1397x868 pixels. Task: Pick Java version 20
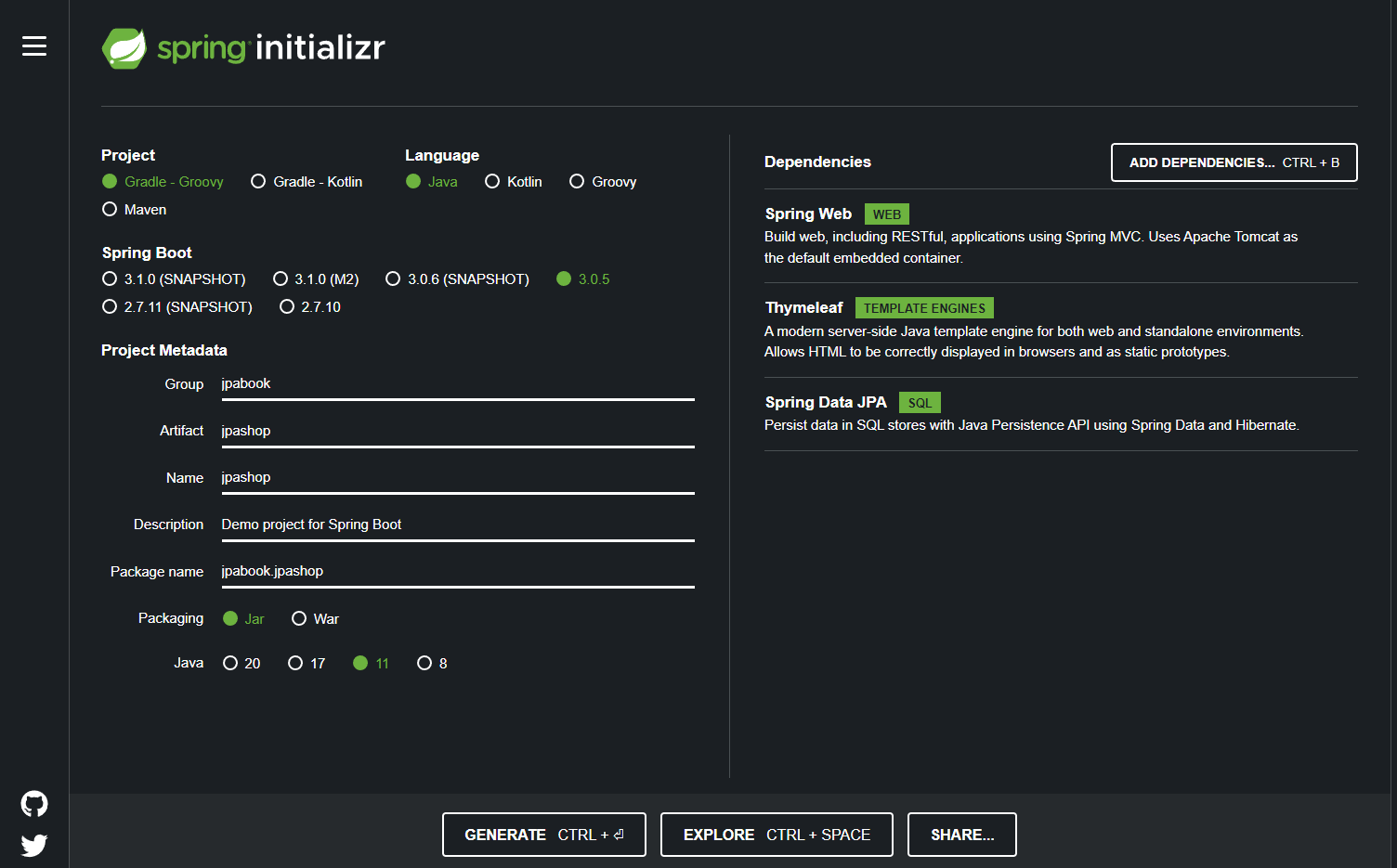click(x=242, y=664)
